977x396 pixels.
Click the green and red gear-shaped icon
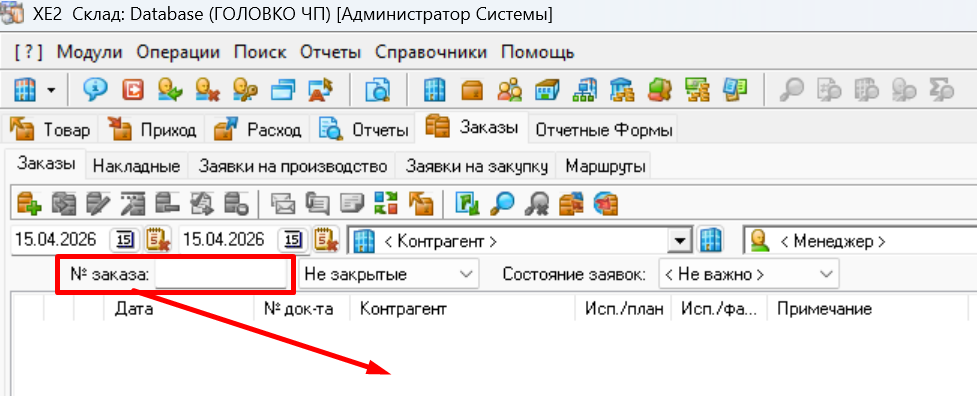(659, 90)
